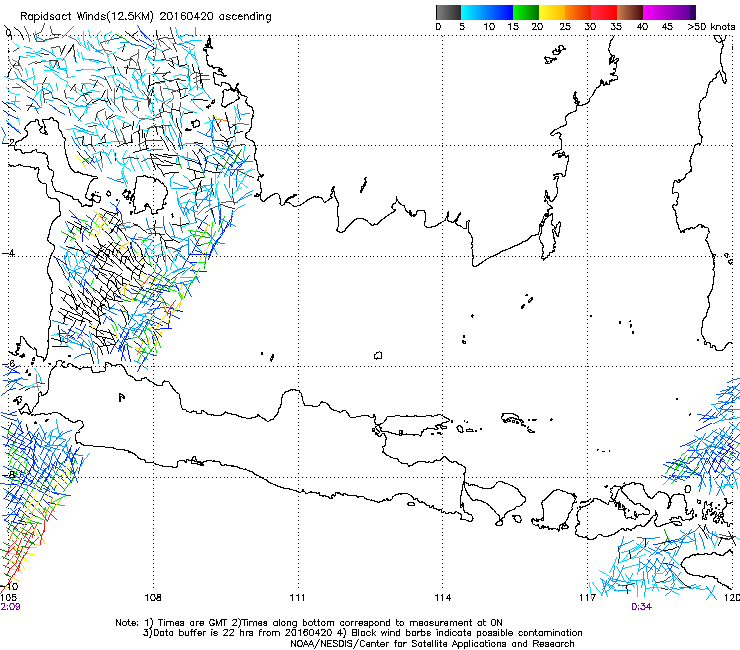Image resolution: width=740 pixels, height=650 pixels.
Task: Click the cyan-to-blue 5–15 knots color band
Action: 487,12
